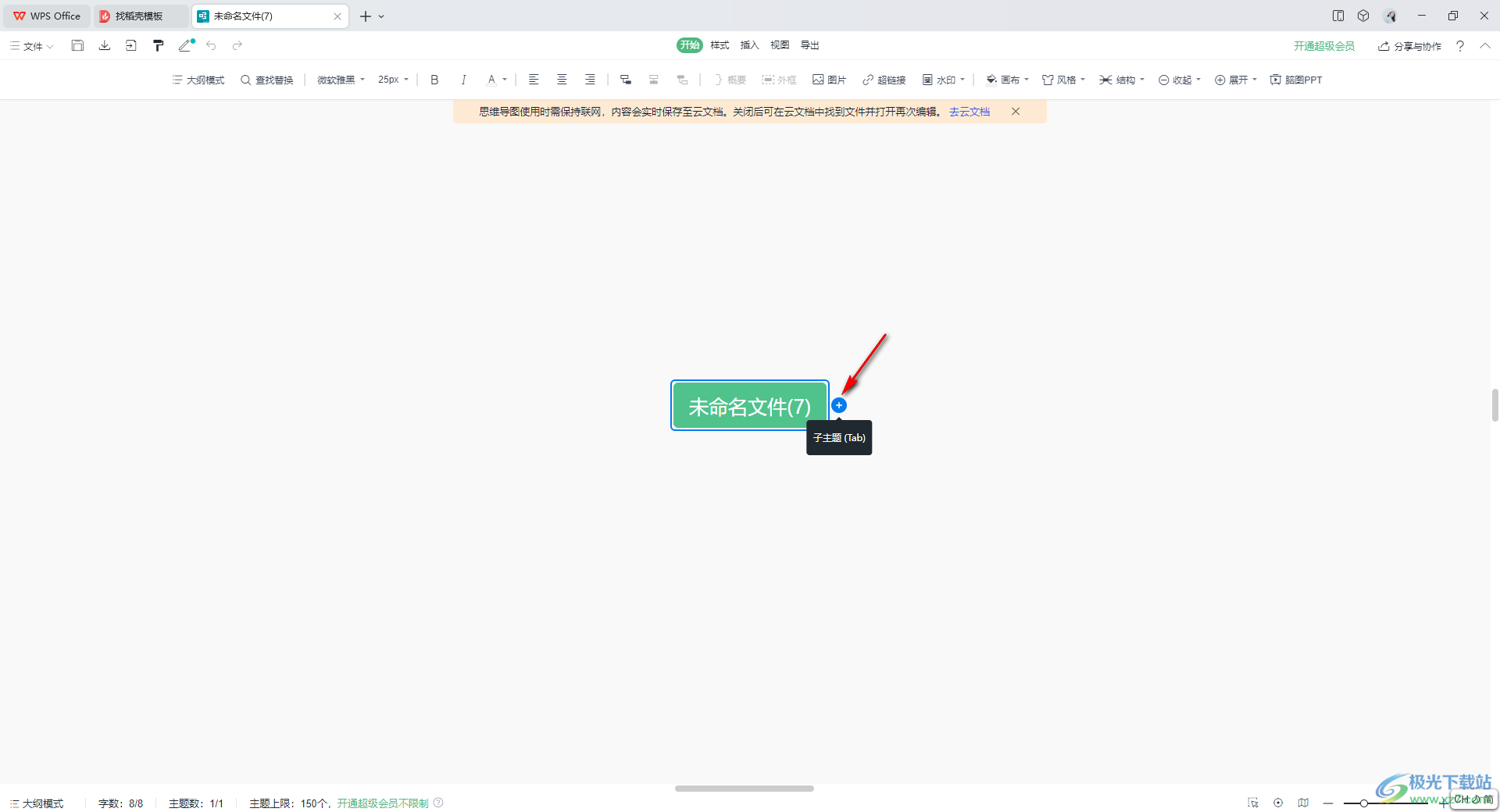Insert a subtopic via toolbar icon
This screenshot has height=812, width=1500.
[626, 80]
